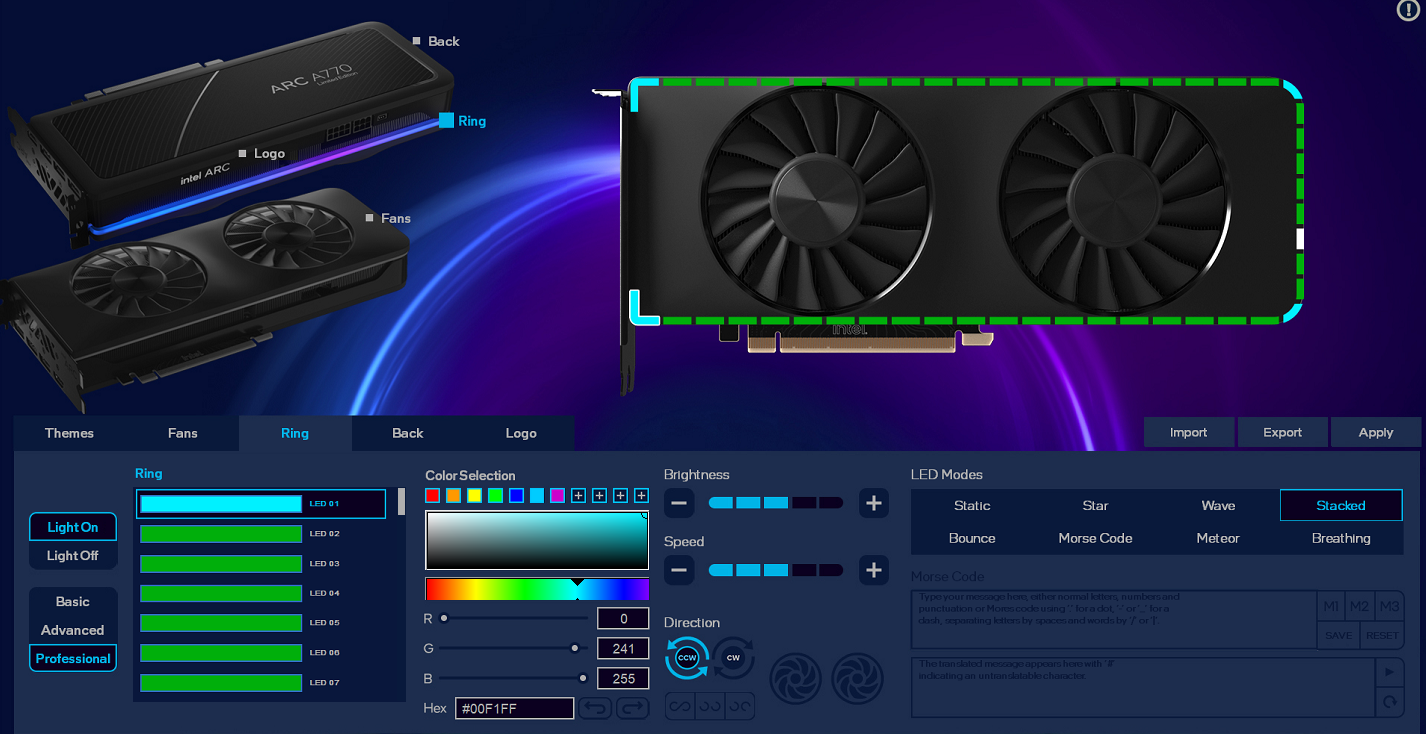
Task: Decrease Speed with the minus button
Action: tap(679, 570)
